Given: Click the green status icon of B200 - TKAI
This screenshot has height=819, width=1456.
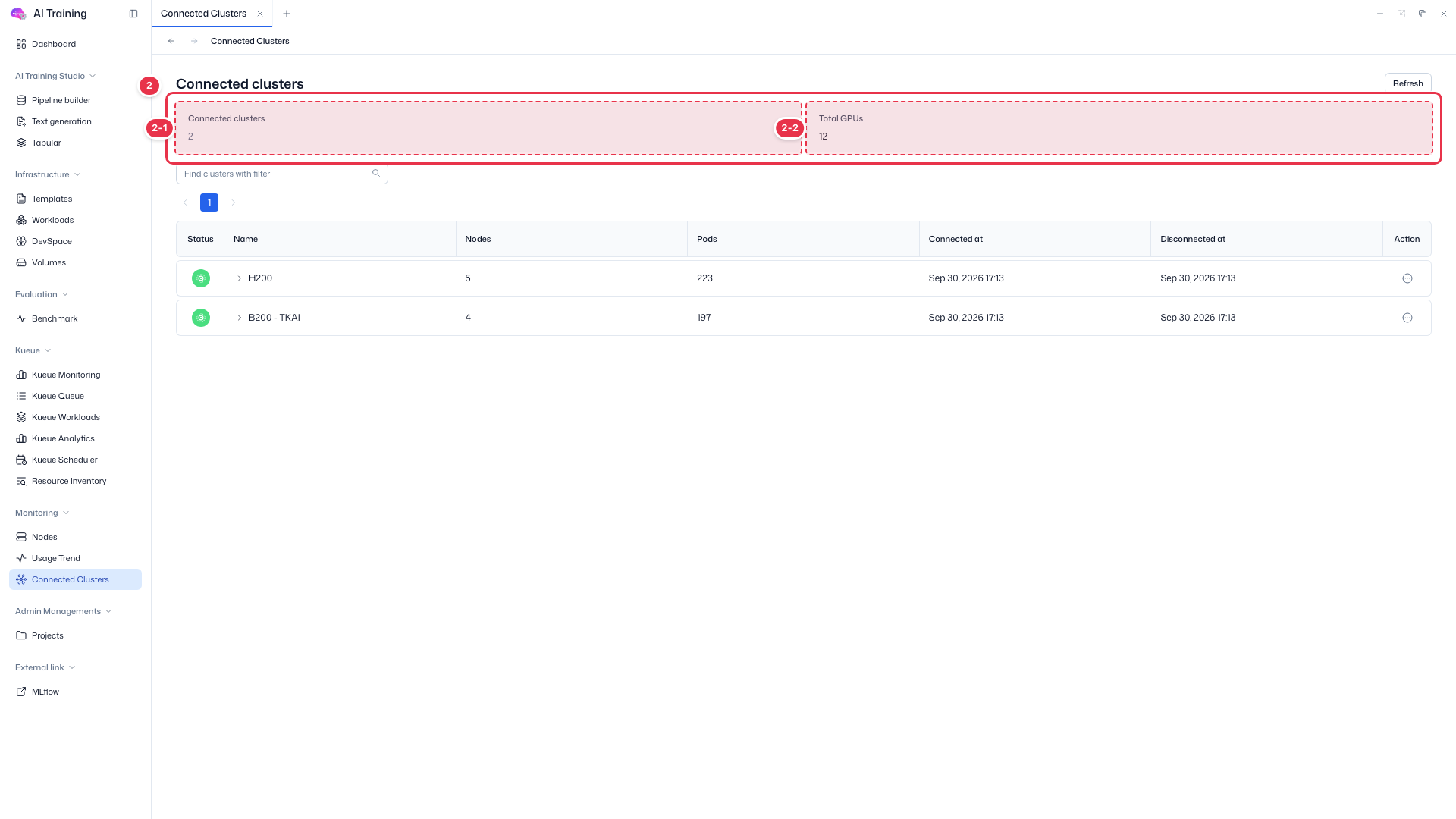Looking at the screenshot, I should pos(201,318).
